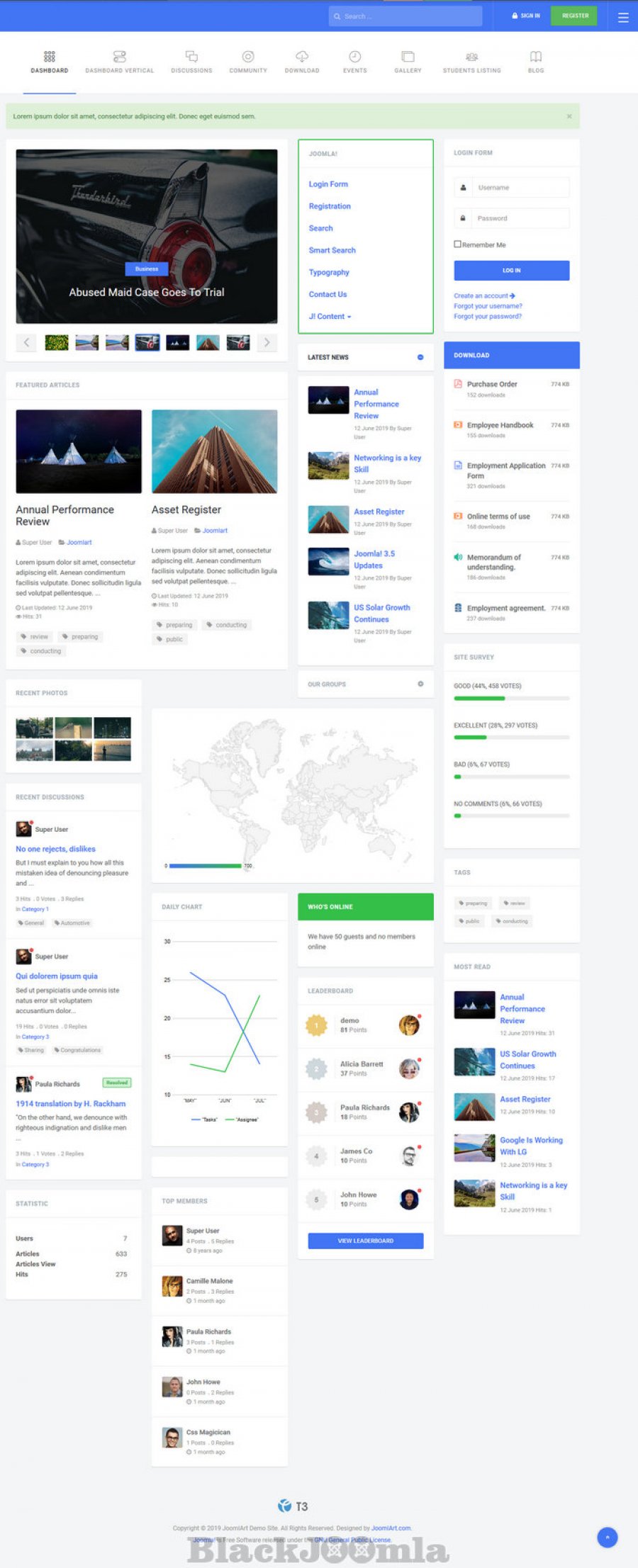Viewport: 638px width, 1568px height.
Task: Open the Blog book icon
Action: coord(536,57)
